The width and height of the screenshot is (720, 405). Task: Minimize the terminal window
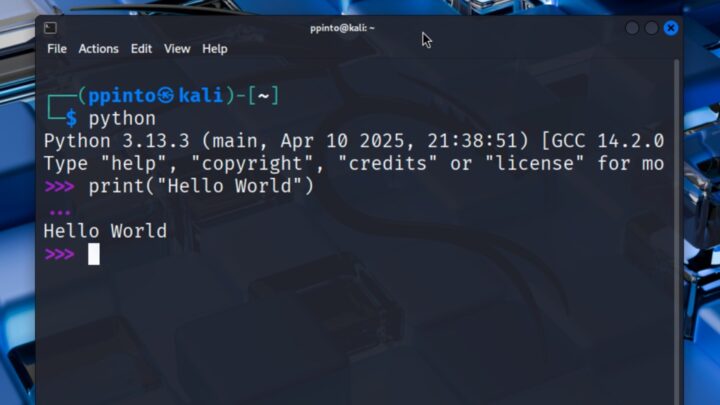coord(632,28)
